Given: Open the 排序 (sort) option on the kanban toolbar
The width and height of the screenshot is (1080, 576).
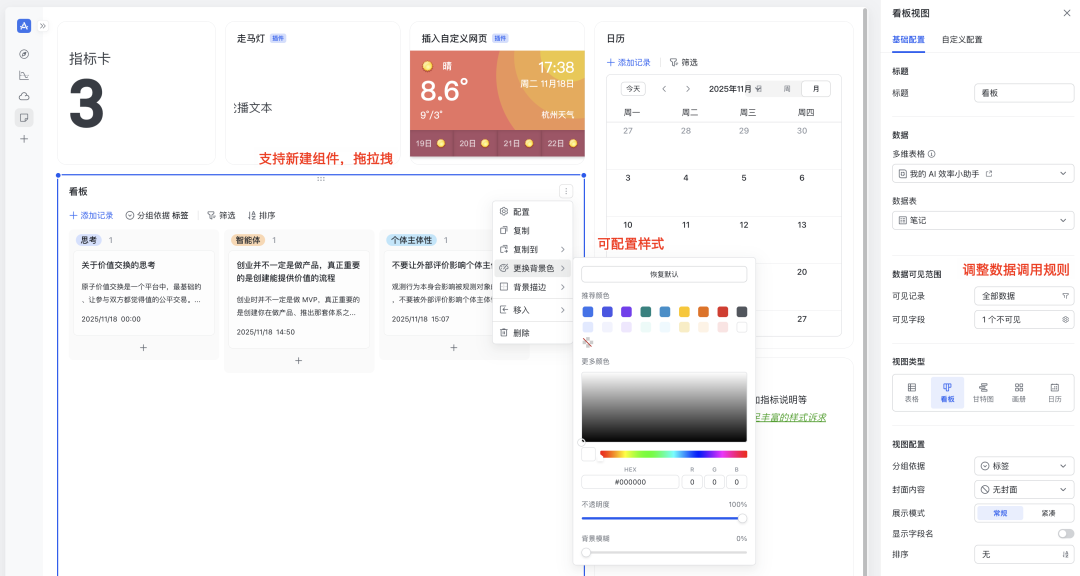Looking at the screenshot, I should [259, 213].
